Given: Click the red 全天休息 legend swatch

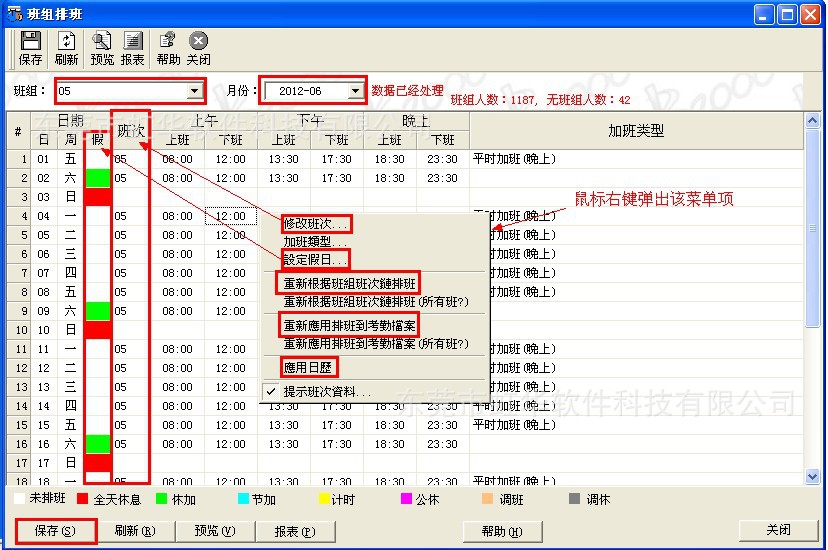Looking at the screenshot, I should pyautogui.click(x=83, y=499).
